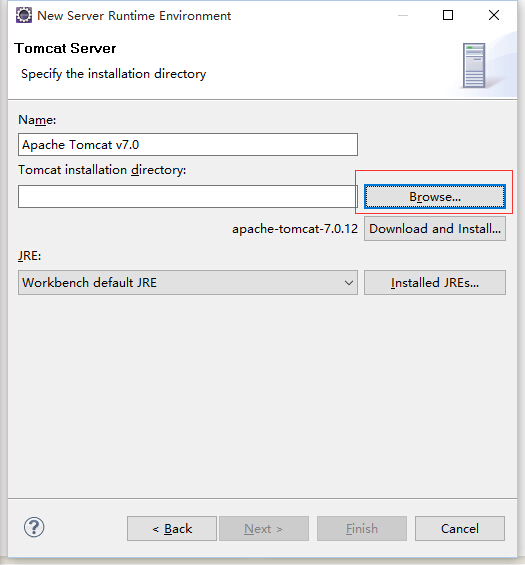Screen dimensions: 525x565
Task: Click the Name: label
Action: click(37, 120)
